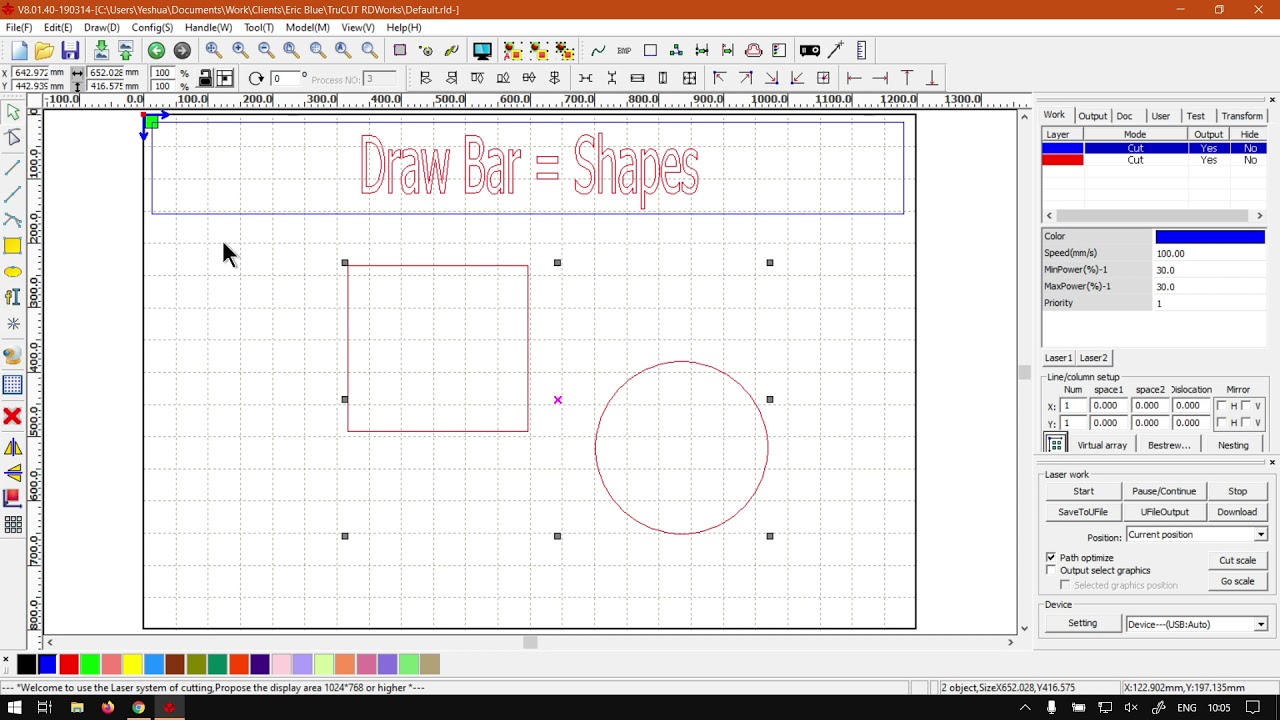
Task: Select the Ellipse drawing tool
Action: point(13,272)
